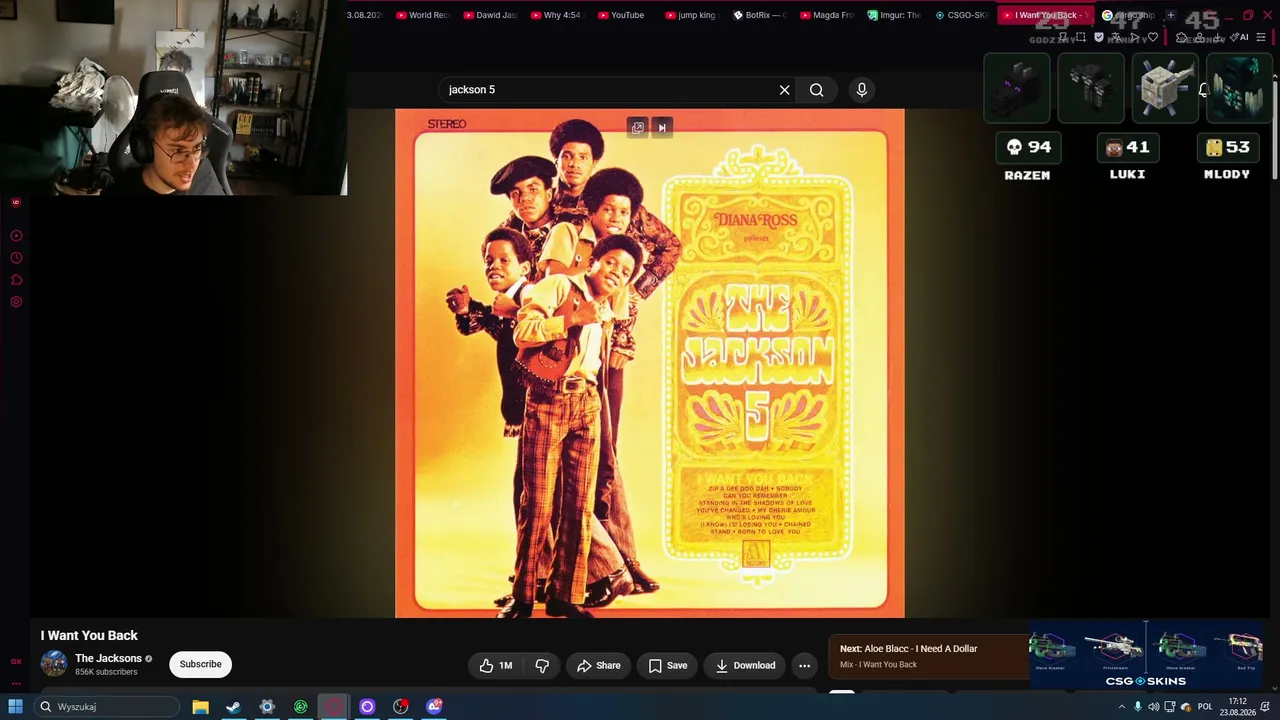Screen dimensions: 1280x720
Task: Click the microphone icon in system tray
Action: (x=1138, y=707)
